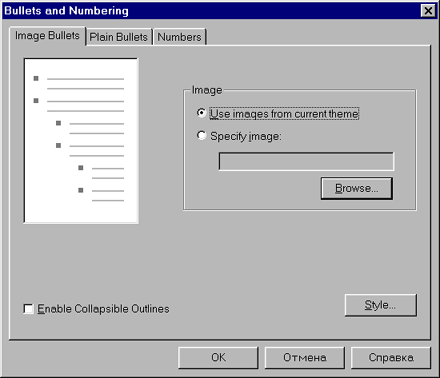The image size is (440, 378).
Task: Click the last third-level bullet in preview
Action: (x=81, y=190)
